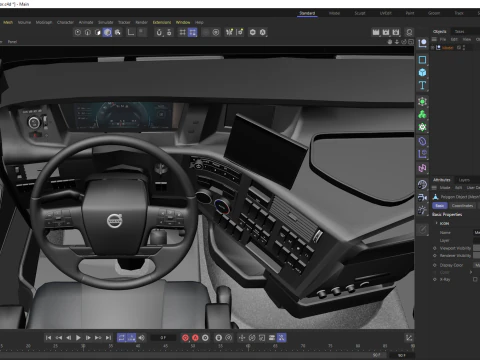Enable the record active objects button
The width and height of the screenshot is (480, 360).
(185, 338)
